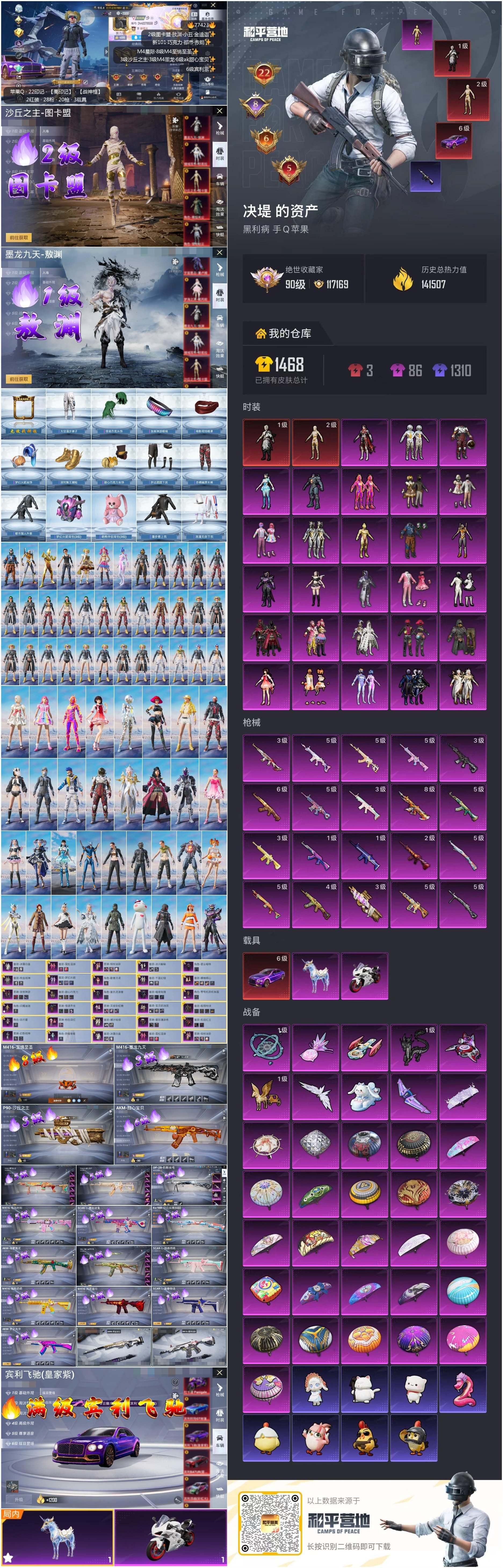Open the 拆解 puzzle icon in 沙丘之主 panel

(175, 124)
